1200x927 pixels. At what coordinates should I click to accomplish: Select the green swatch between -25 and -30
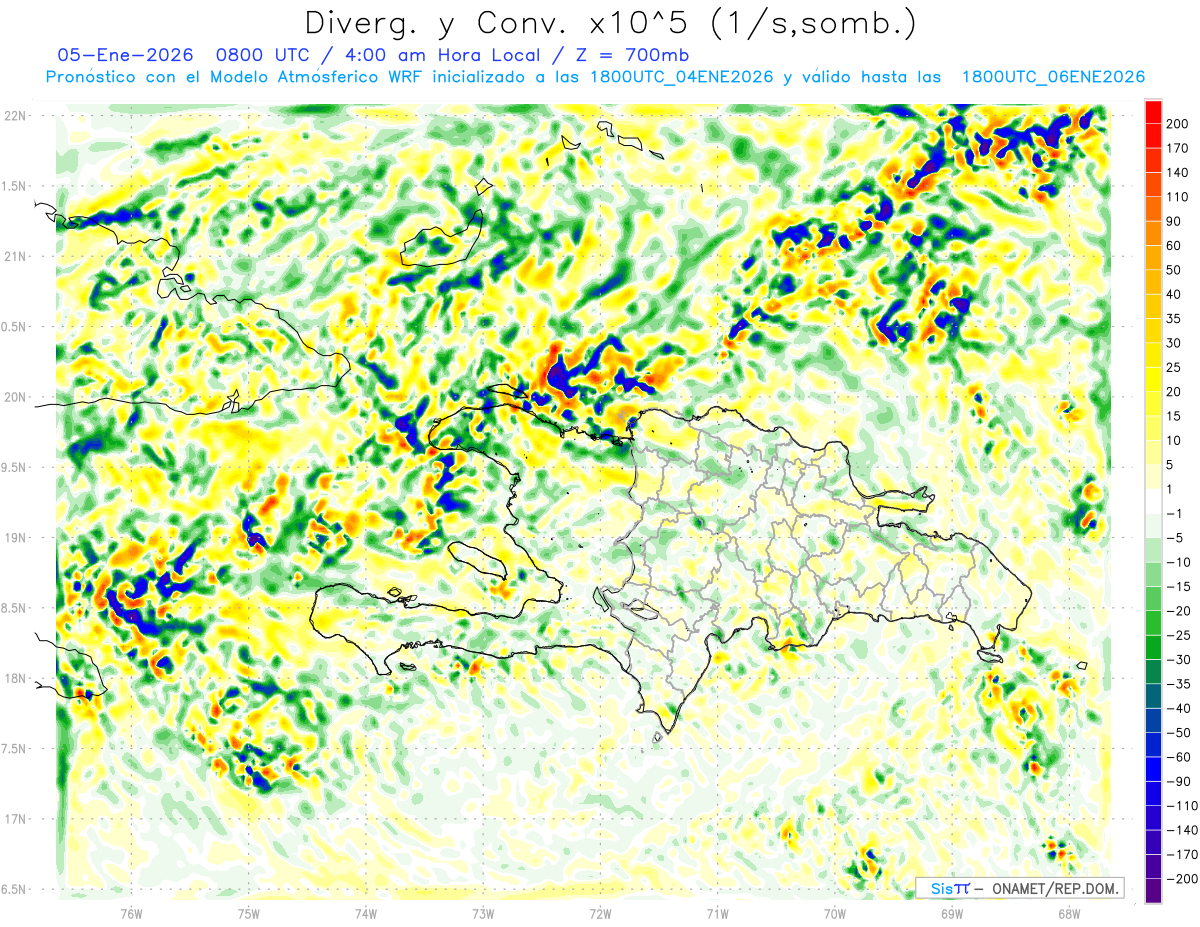pos(1153,647)
